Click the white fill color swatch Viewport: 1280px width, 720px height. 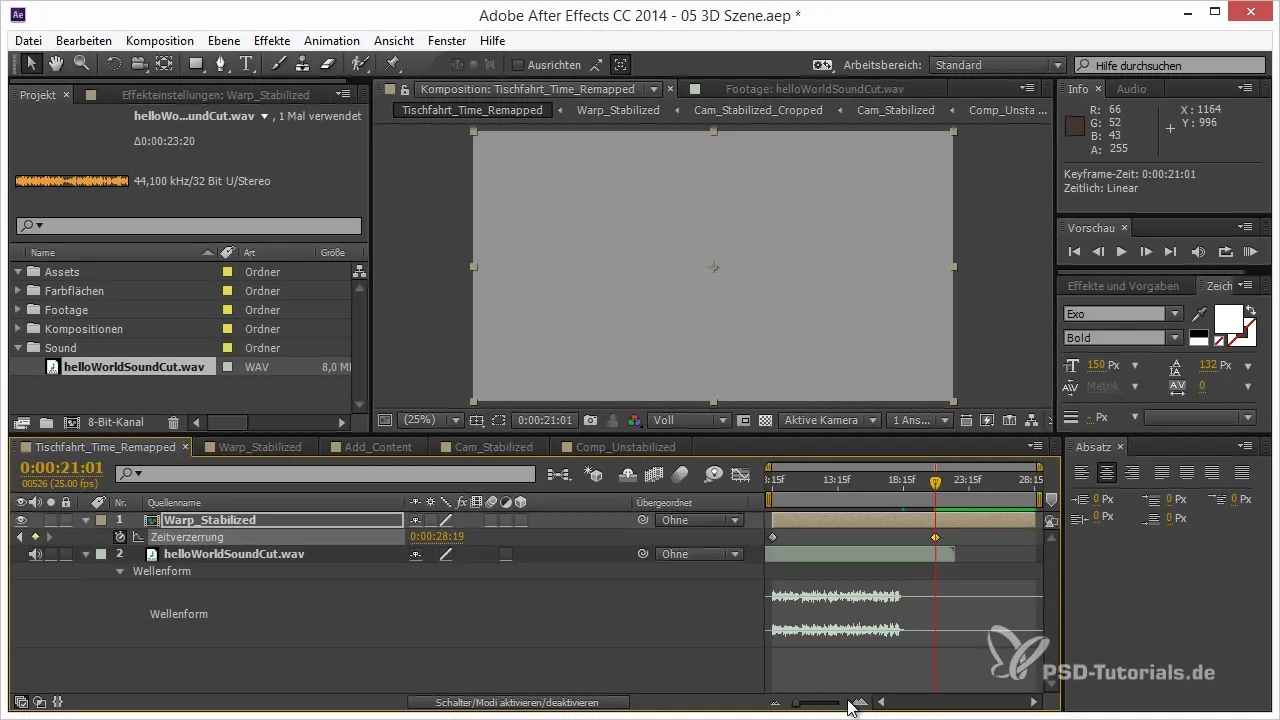click(x=1227, y=319)
